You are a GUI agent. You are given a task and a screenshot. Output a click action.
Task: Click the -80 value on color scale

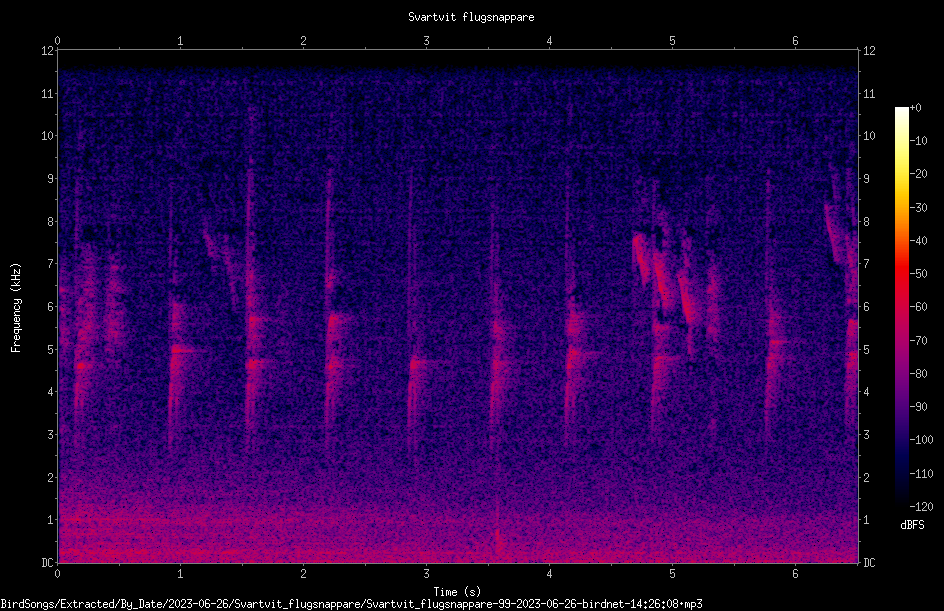[x=918, y=373]
